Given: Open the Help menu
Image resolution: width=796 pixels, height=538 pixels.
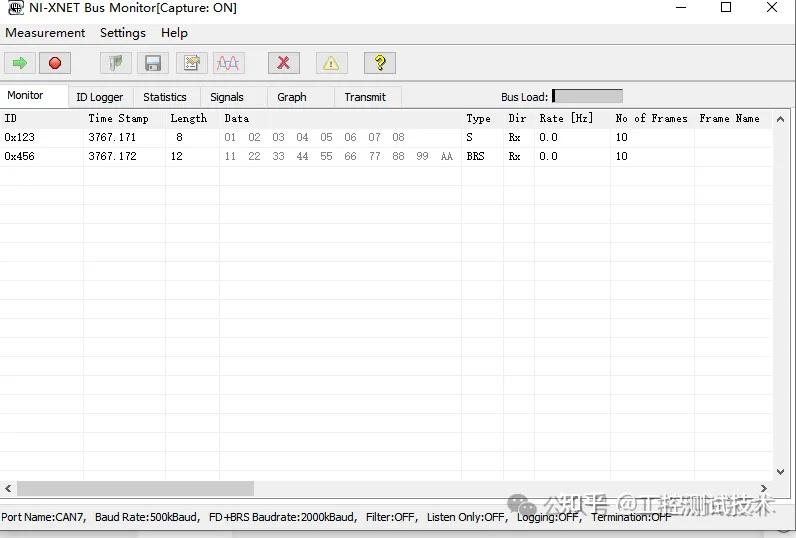Looking at the screenshot, I should point(174,33).
